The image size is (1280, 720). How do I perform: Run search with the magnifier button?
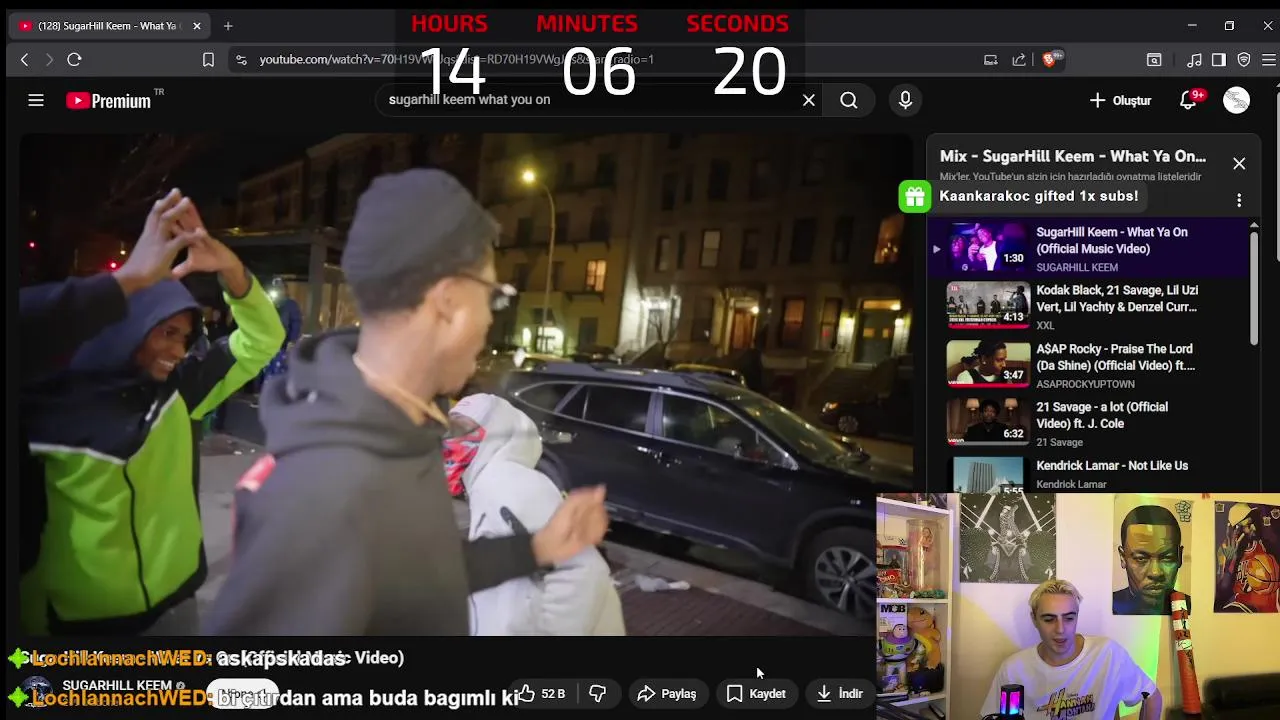click(849, 100)
